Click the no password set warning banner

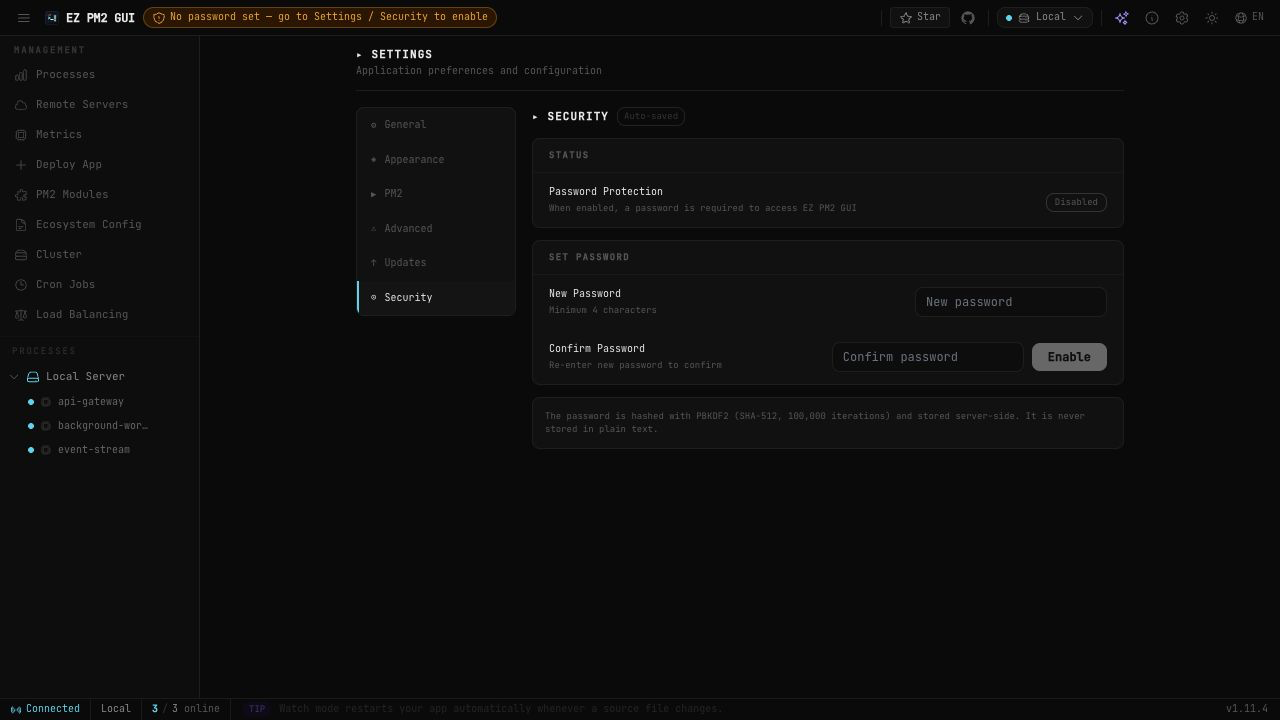click(320, 17)
